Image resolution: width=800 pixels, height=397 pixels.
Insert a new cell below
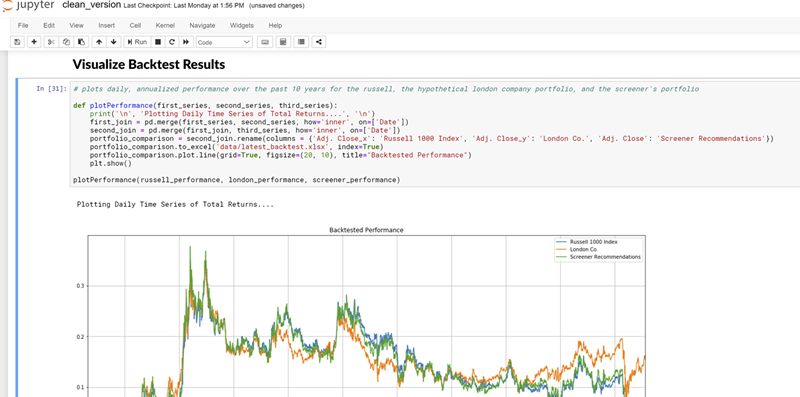point(34,42)
